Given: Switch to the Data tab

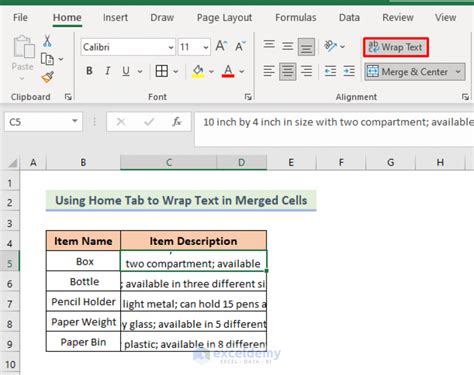Looking at the screenshot, I should tap(349, 17).
